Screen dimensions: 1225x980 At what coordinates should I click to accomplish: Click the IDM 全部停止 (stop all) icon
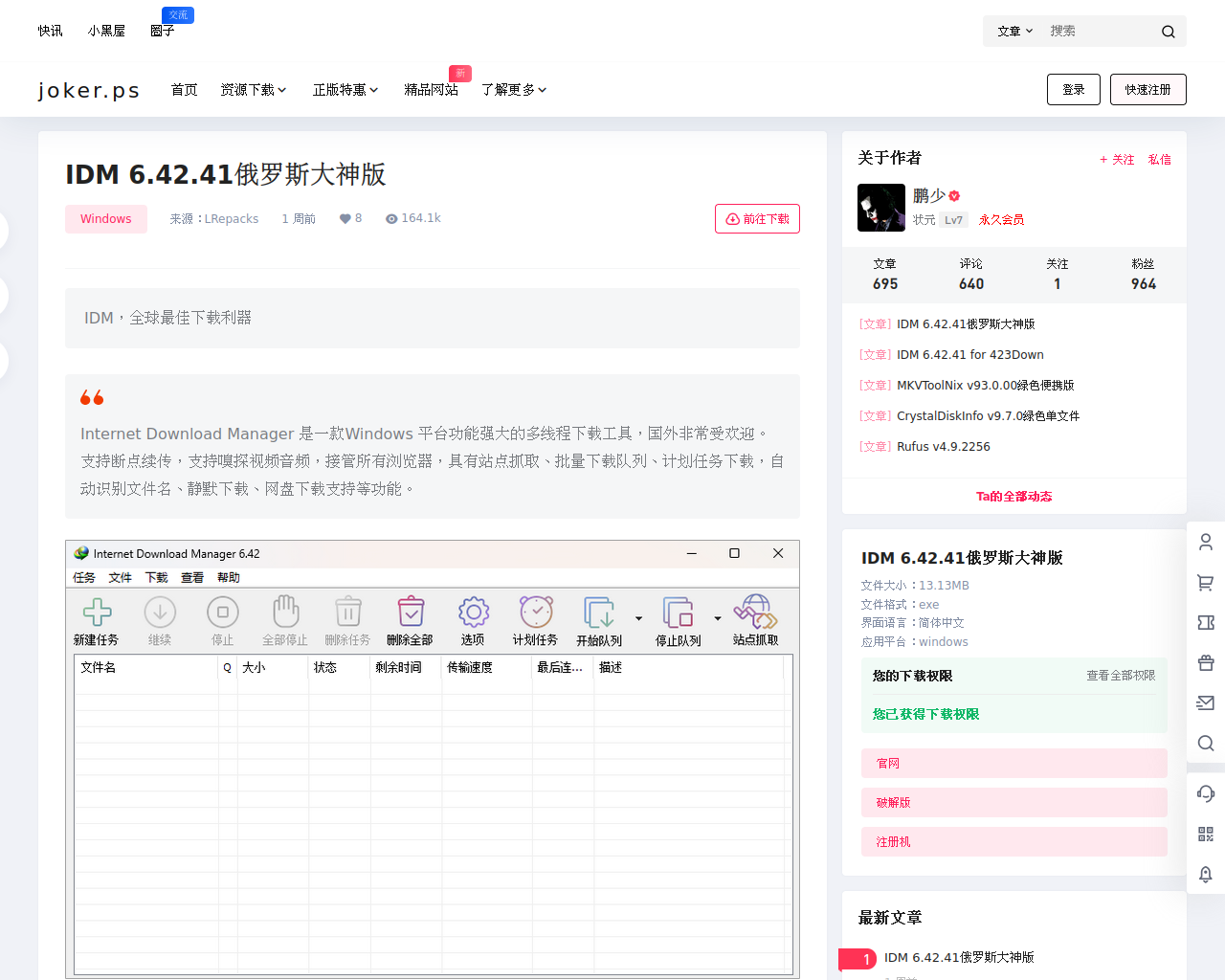click(286, 612)
